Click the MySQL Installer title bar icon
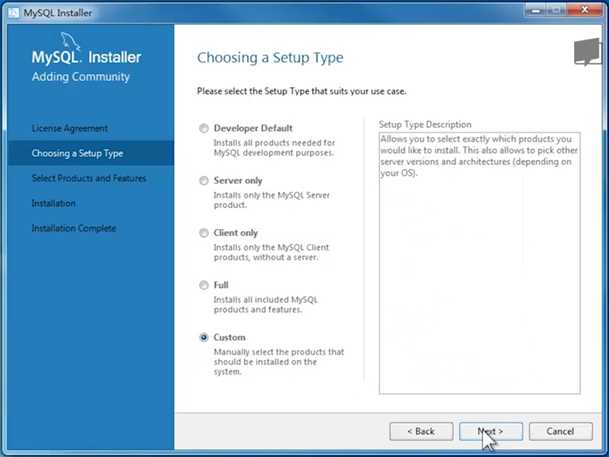 pos(14,12)
